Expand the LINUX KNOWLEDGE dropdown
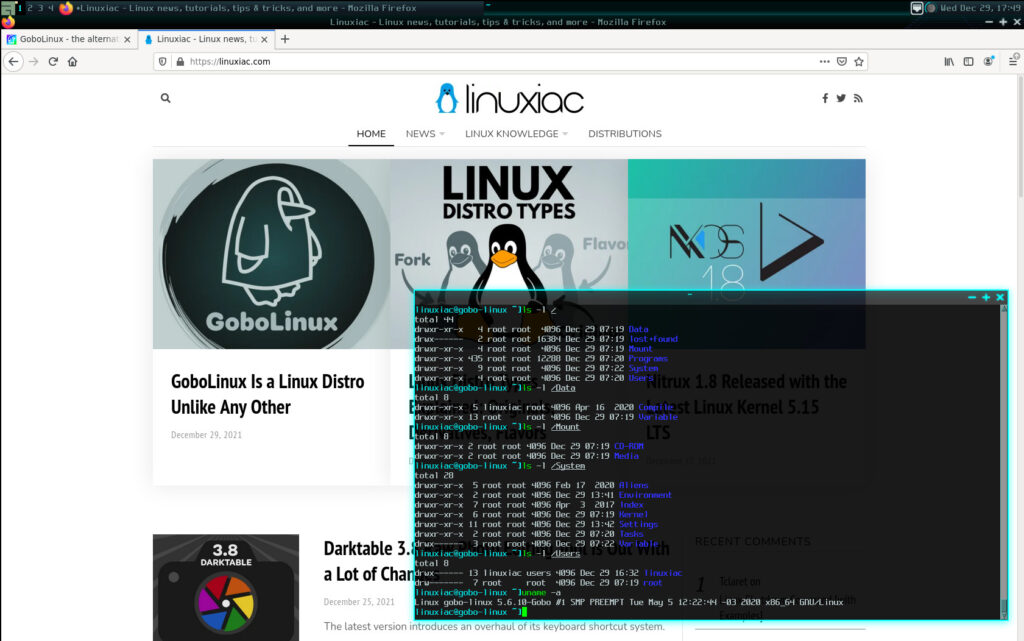 tap(516, 134)
